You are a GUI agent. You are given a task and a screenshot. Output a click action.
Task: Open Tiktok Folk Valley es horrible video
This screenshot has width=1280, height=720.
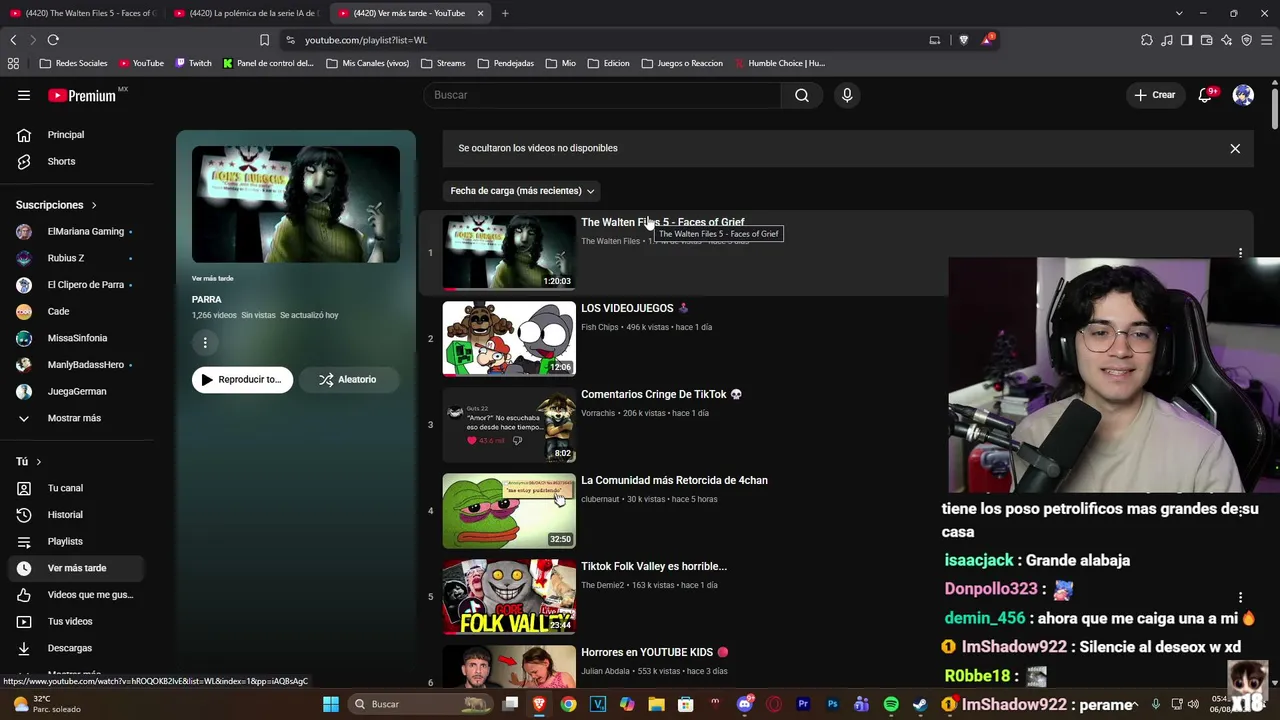click(x=654, y=567)
